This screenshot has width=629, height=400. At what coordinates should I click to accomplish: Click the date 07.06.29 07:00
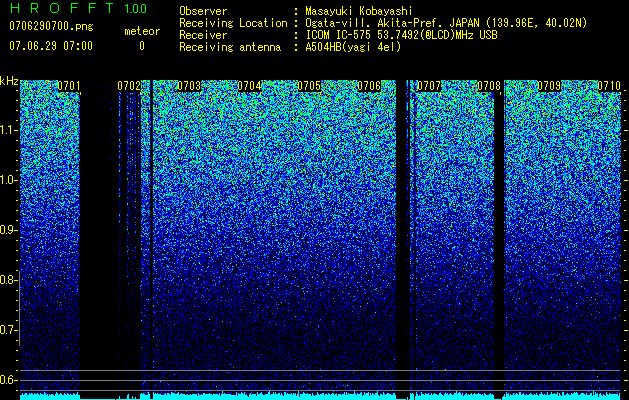click(x=51, y=46)
